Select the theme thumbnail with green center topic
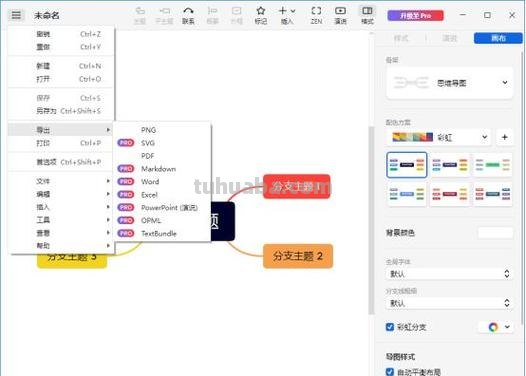Image resolution: width=526 pixels, height=376 pixels. tap(492, 165)
